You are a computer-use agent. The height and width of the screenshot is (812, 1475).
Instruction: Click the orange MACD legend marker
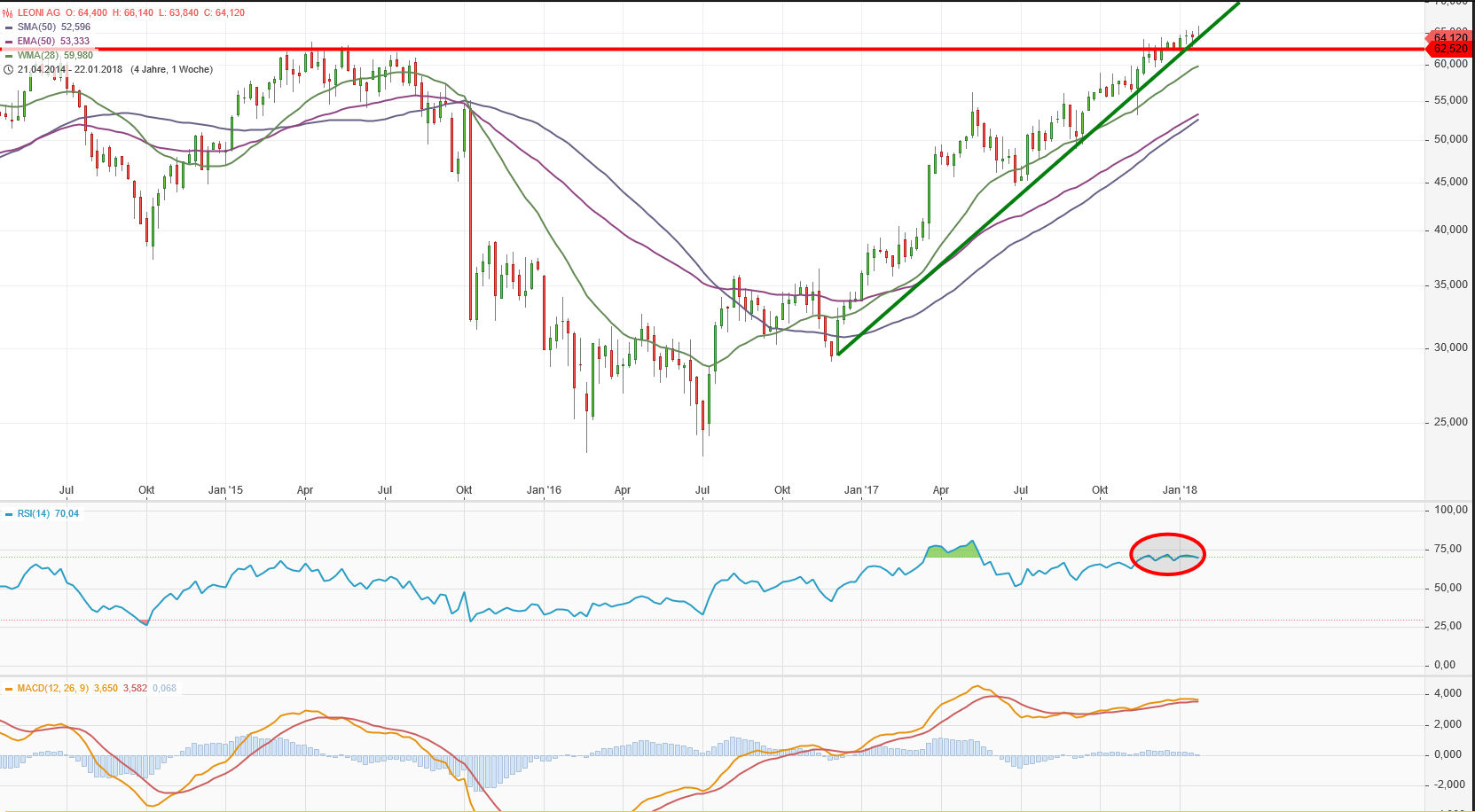point(9,689)
